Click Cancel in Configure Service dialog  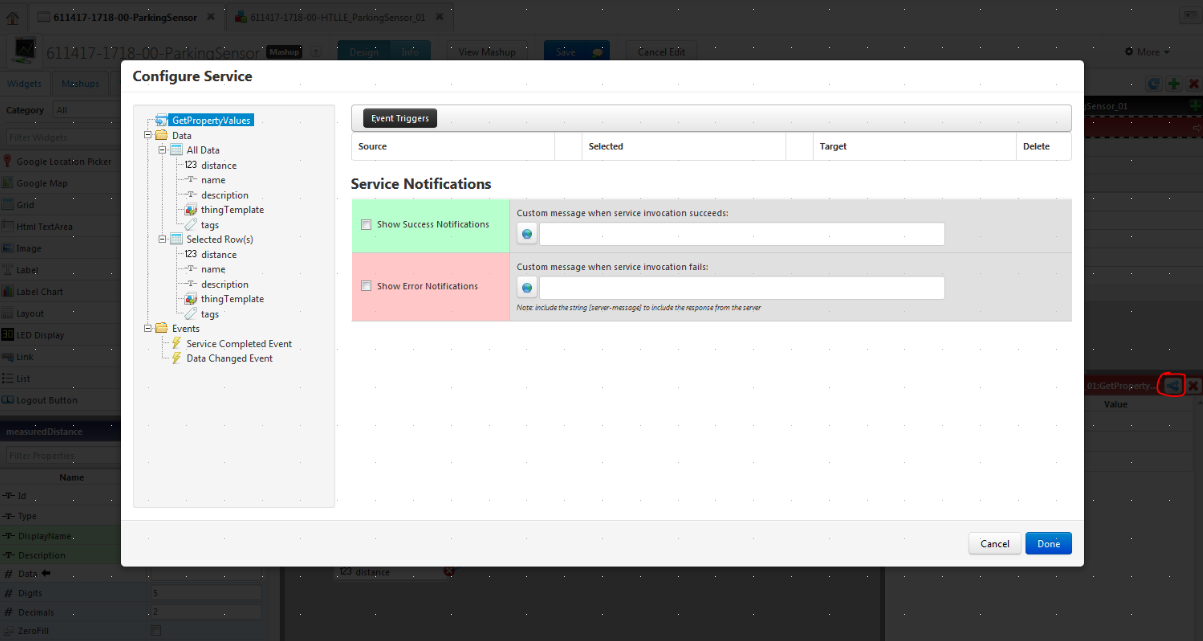[x=995, y=544]
